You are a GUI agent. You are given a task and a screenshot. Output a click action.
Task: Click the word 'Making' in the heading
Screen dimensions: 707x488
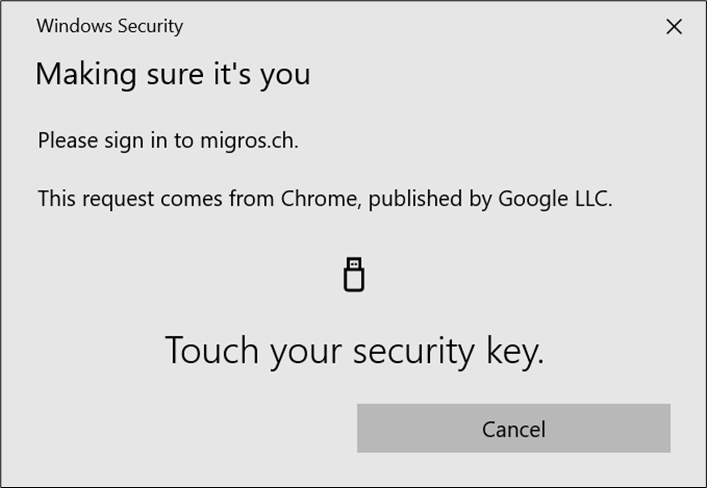pos(86,75)
